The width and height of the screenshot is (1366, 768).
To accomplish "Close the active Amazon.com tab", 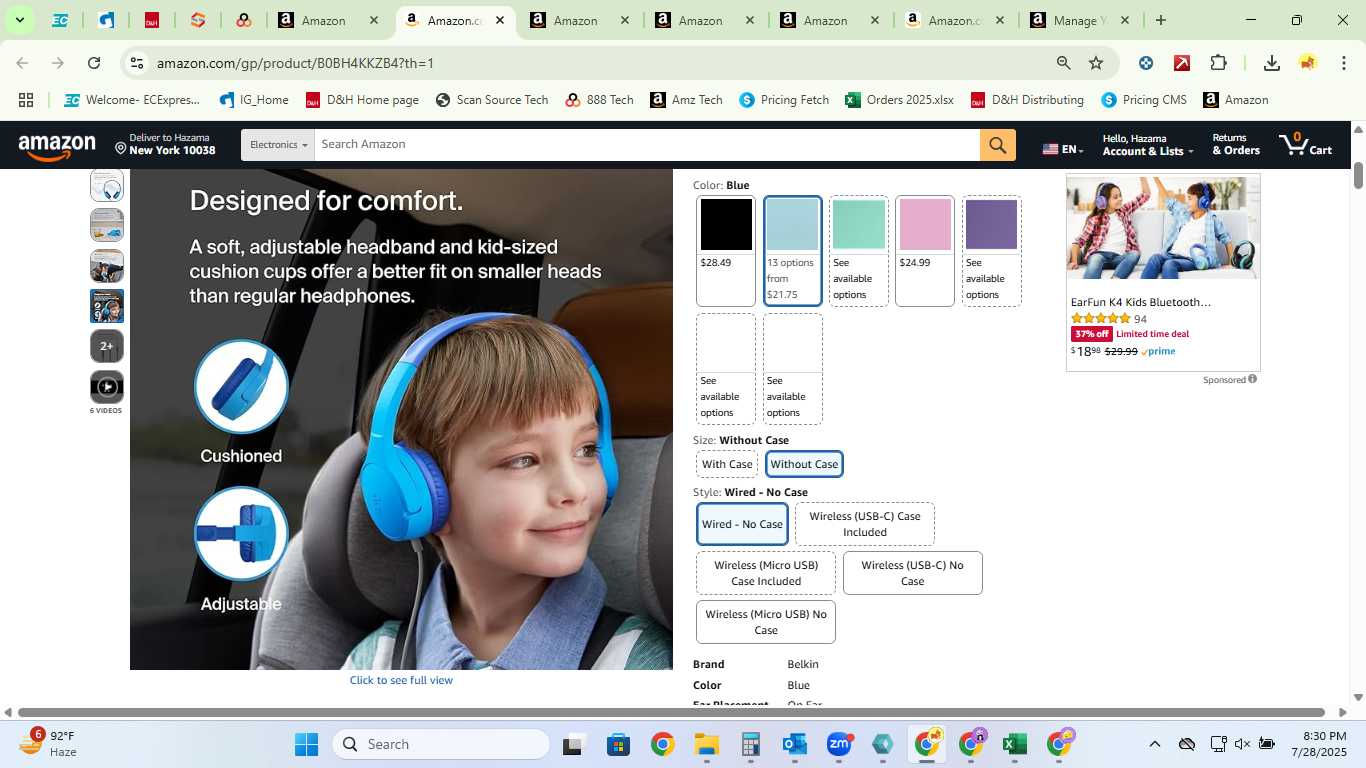I will 500,20.
